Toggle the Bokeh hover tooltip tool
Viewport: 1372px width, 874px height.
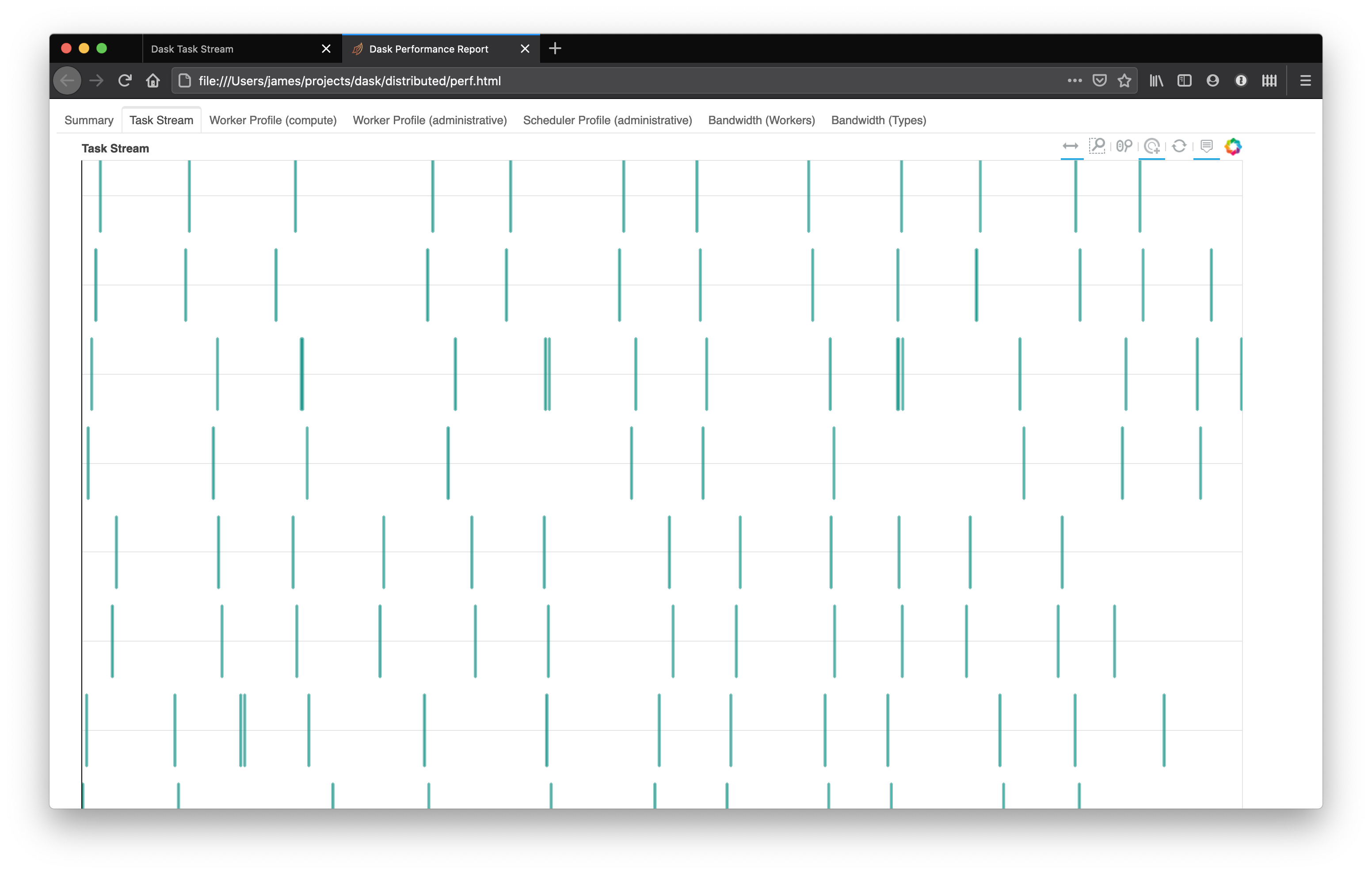tap(1206, 146)
